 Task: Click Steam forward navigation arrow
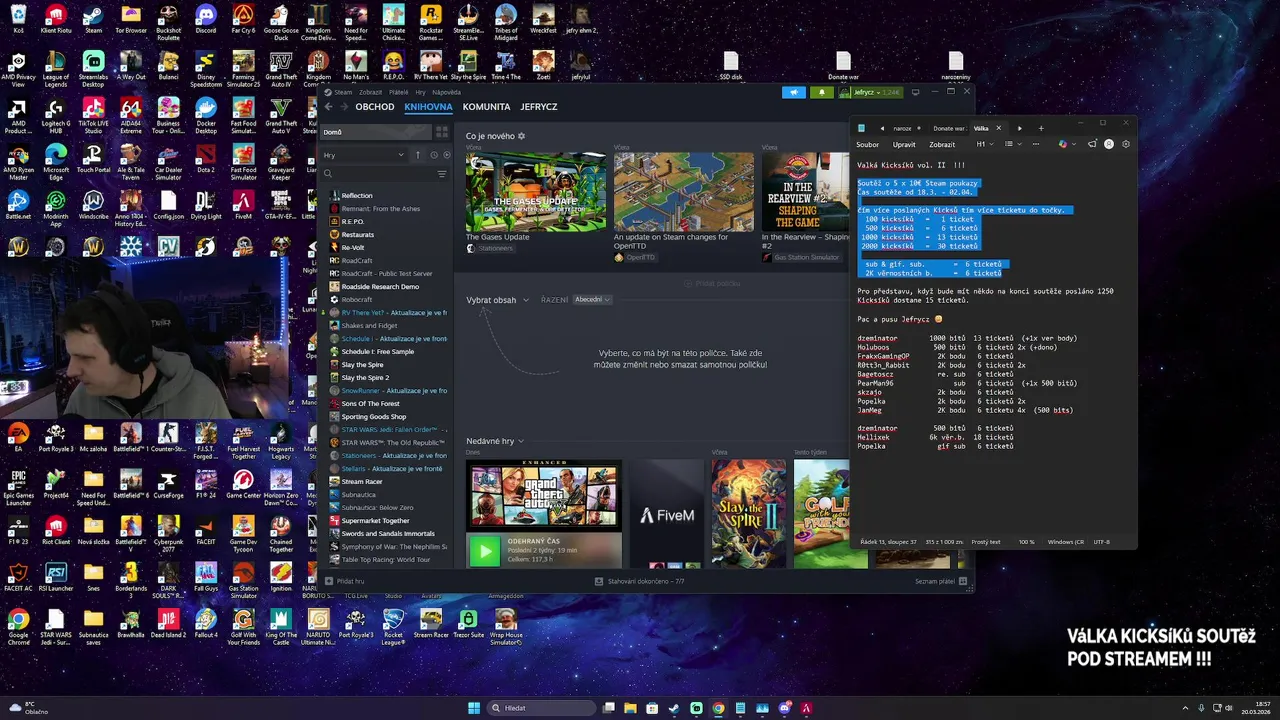point(343,106)
